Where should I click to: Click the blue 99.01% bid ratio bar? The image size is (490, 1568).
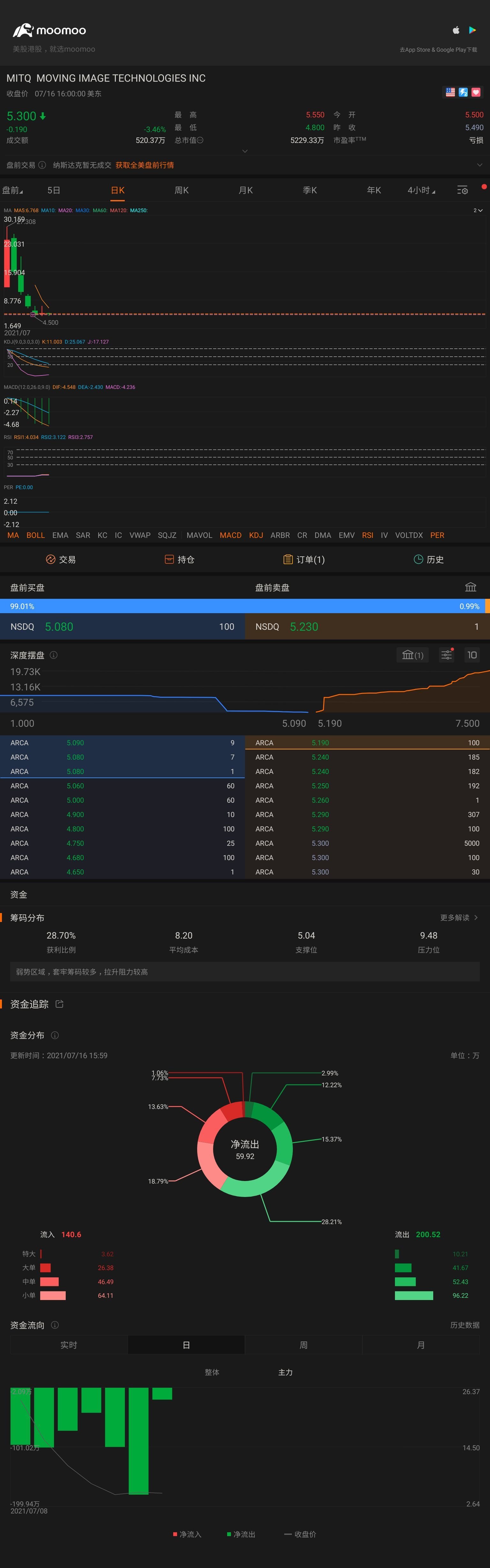pos(242,606)
